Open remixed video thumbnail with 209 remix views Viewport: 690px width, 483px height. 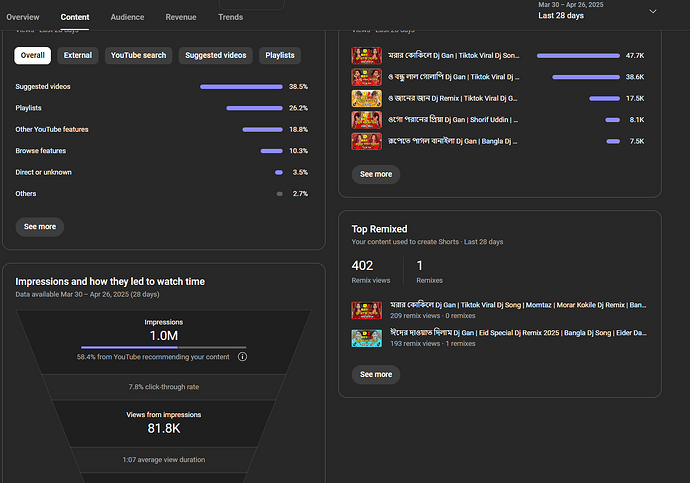coord(367,311)
